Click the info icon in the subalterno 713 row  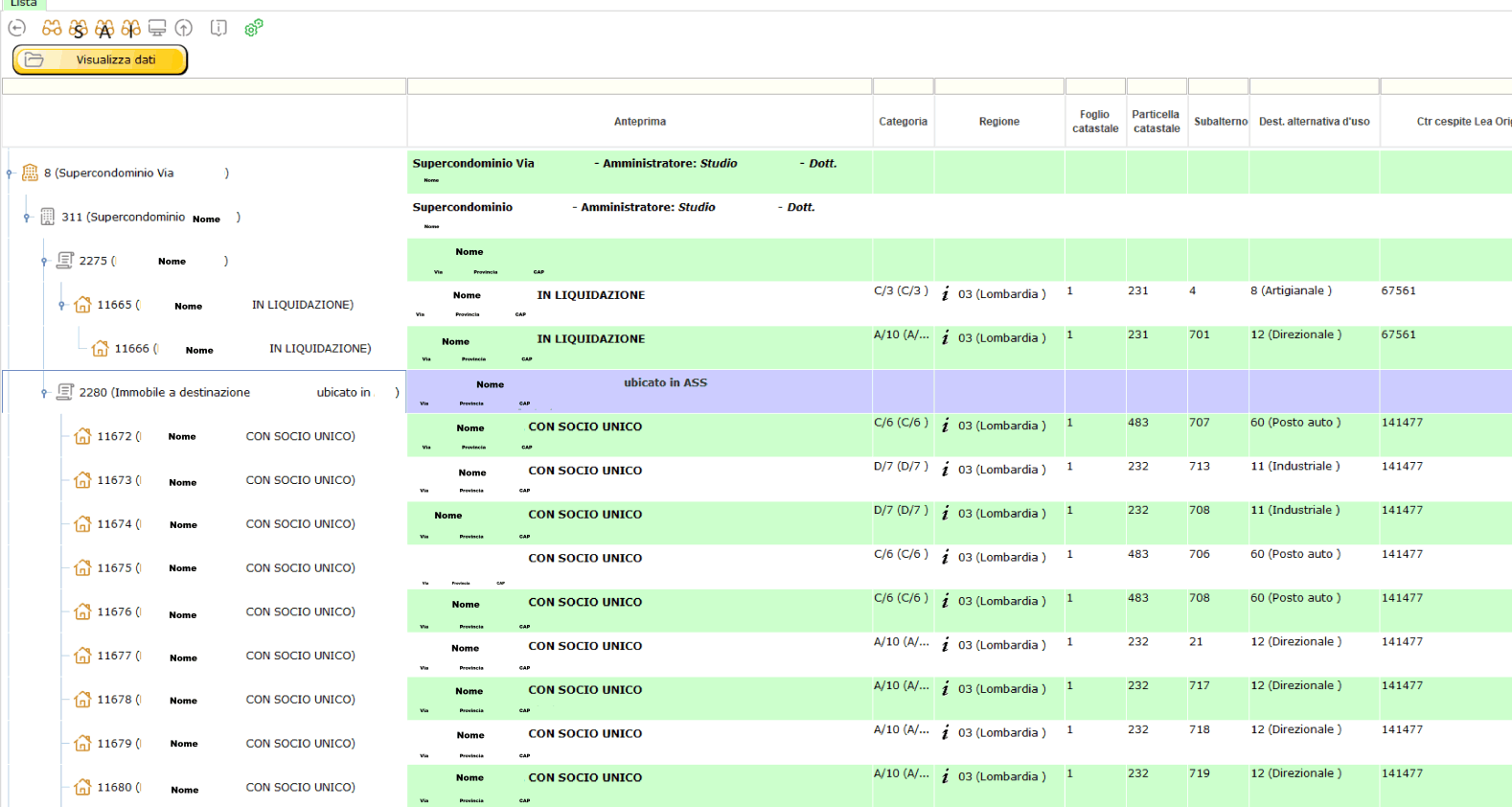click(946, 470)
